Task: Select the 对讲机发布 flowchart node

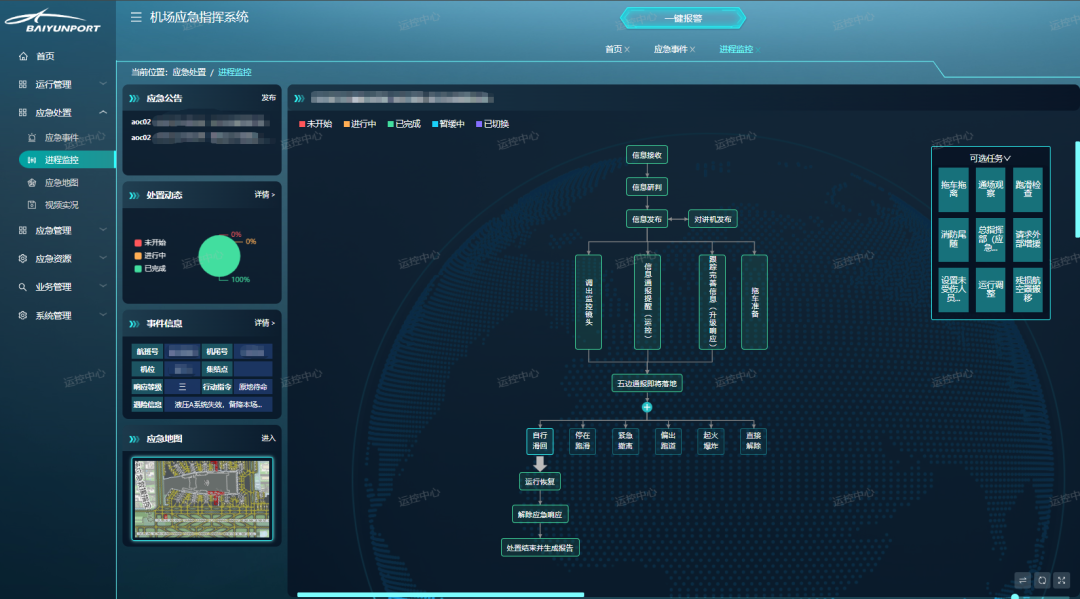Action: [713, 219]
